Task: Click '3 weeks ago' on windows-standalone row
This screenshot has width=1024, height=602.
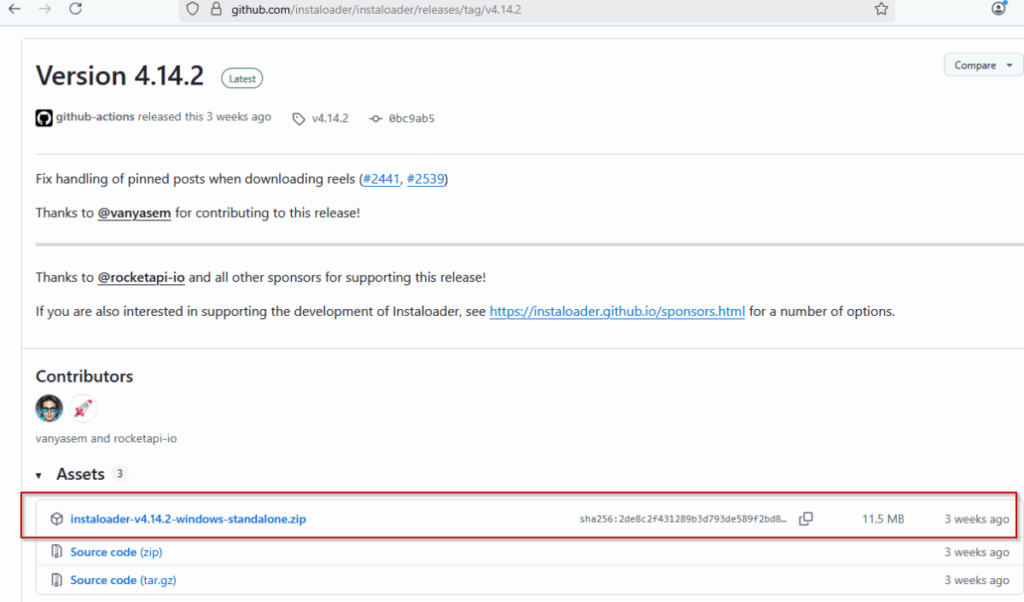Action: tap(976, 519)
